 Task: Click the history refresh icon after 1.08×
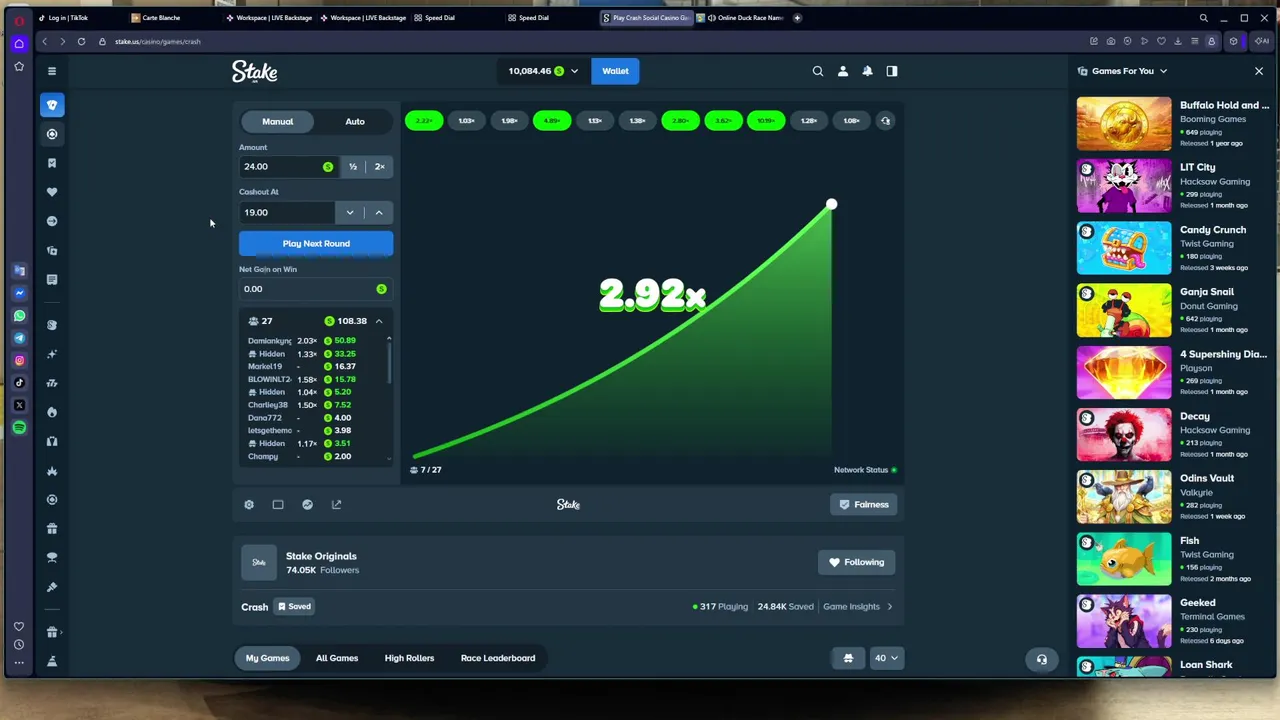pyautogui.click(x=885, y=121)
